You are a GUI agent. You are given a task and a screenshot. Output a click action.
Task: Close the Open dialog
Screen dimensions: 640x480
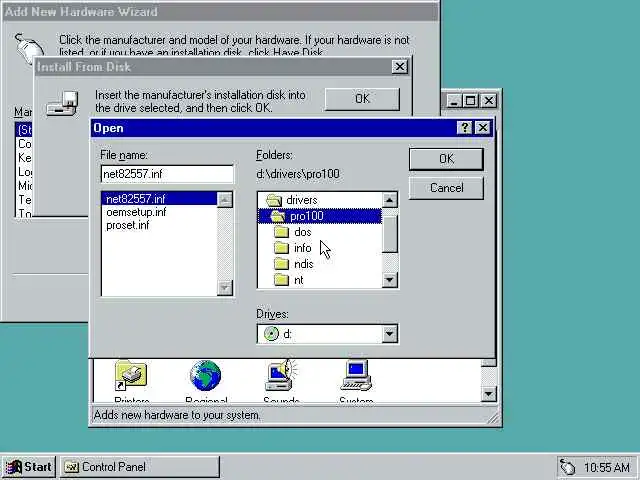click(x=483, y=128)
